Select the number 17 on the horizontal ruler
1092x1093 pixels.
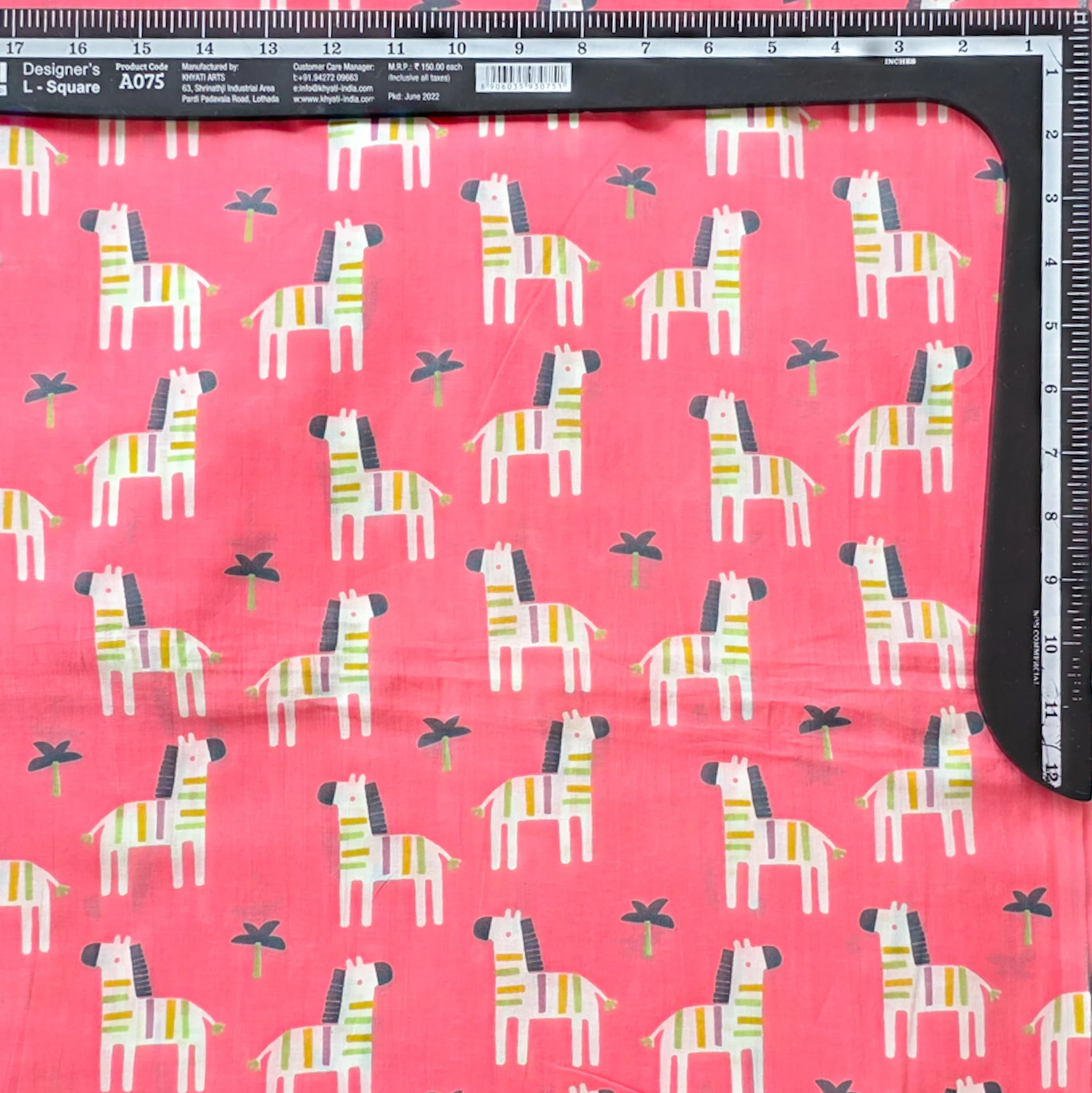click(x=15, y=47)
